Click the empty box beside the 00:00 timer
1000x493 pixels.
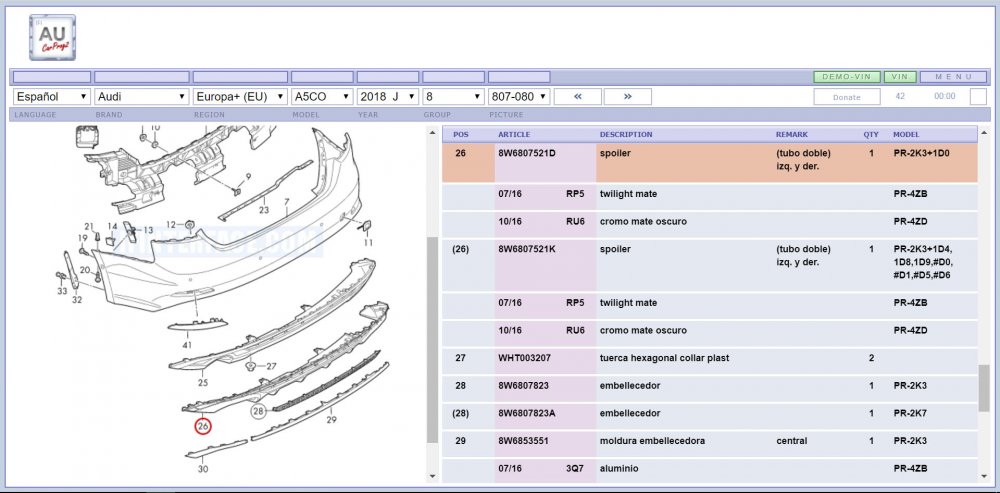pos(978,96)
